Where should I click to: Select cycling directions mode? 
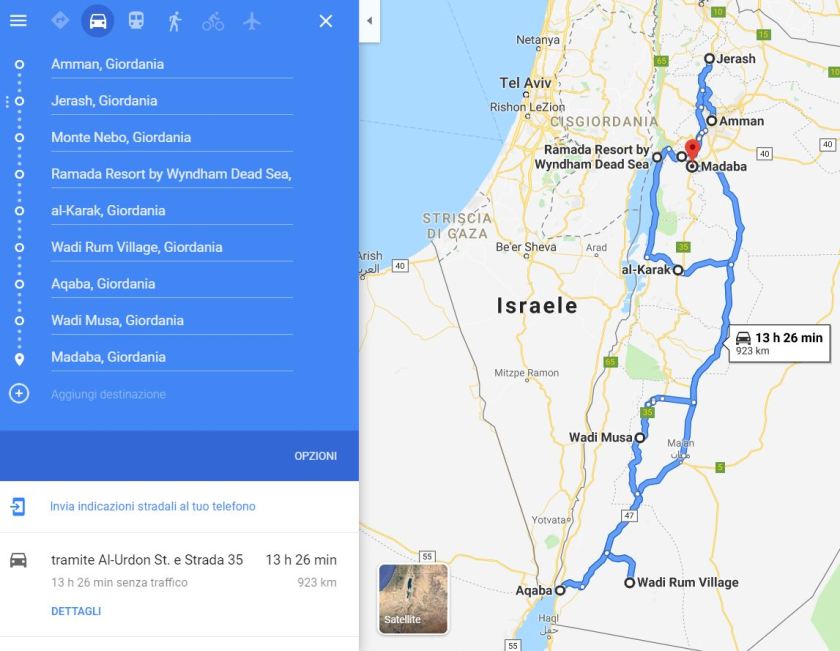pos(213,21)
